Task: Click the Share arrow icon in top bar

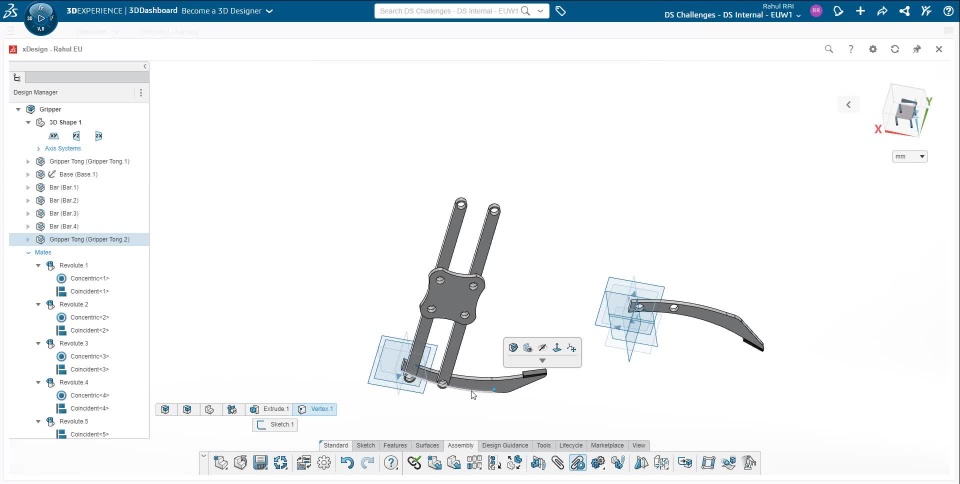Action: pyautogui.click(x=882, y=11)
